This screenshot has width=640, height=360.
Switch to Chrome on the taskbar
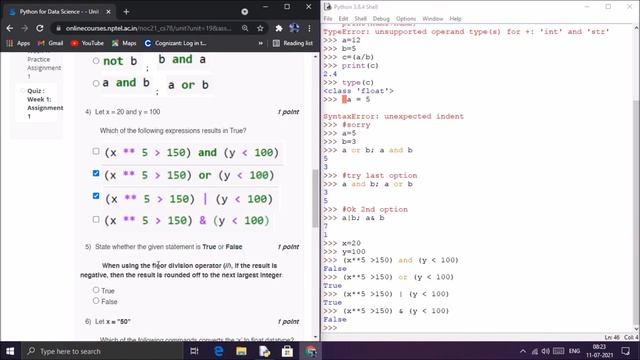pos(310,351)
